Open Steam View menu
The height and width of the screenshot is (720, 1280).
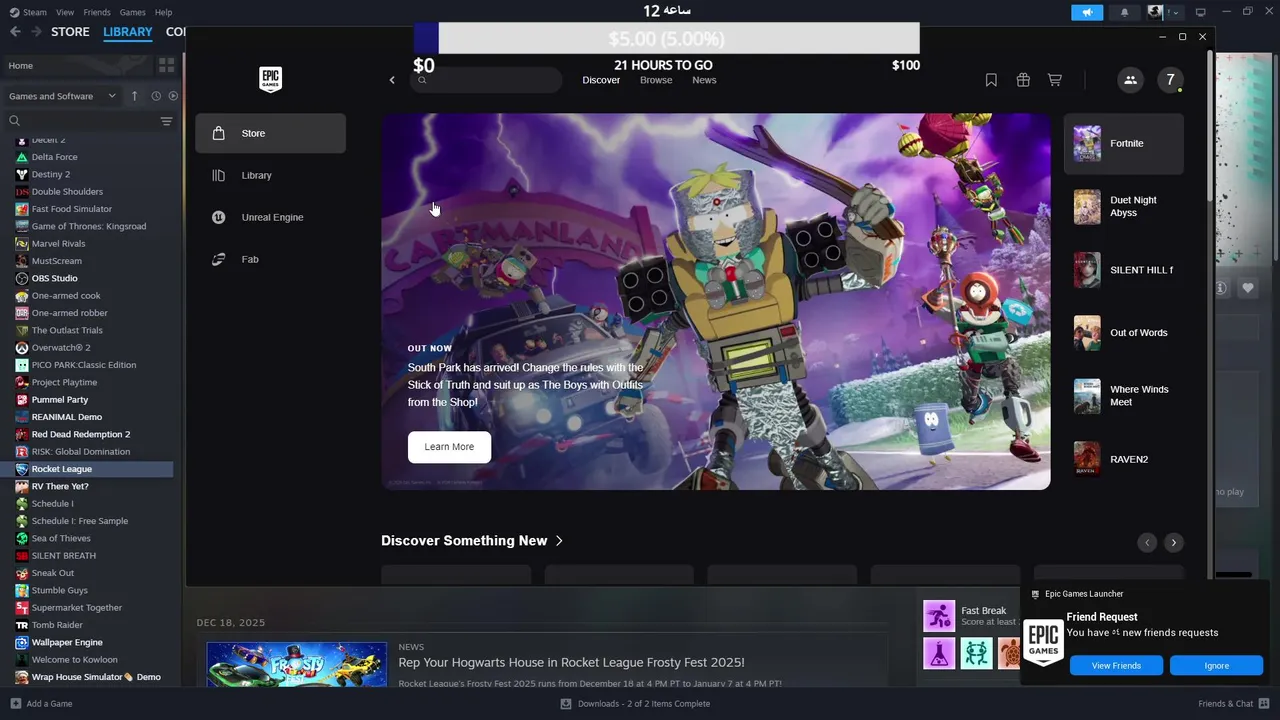65,12
